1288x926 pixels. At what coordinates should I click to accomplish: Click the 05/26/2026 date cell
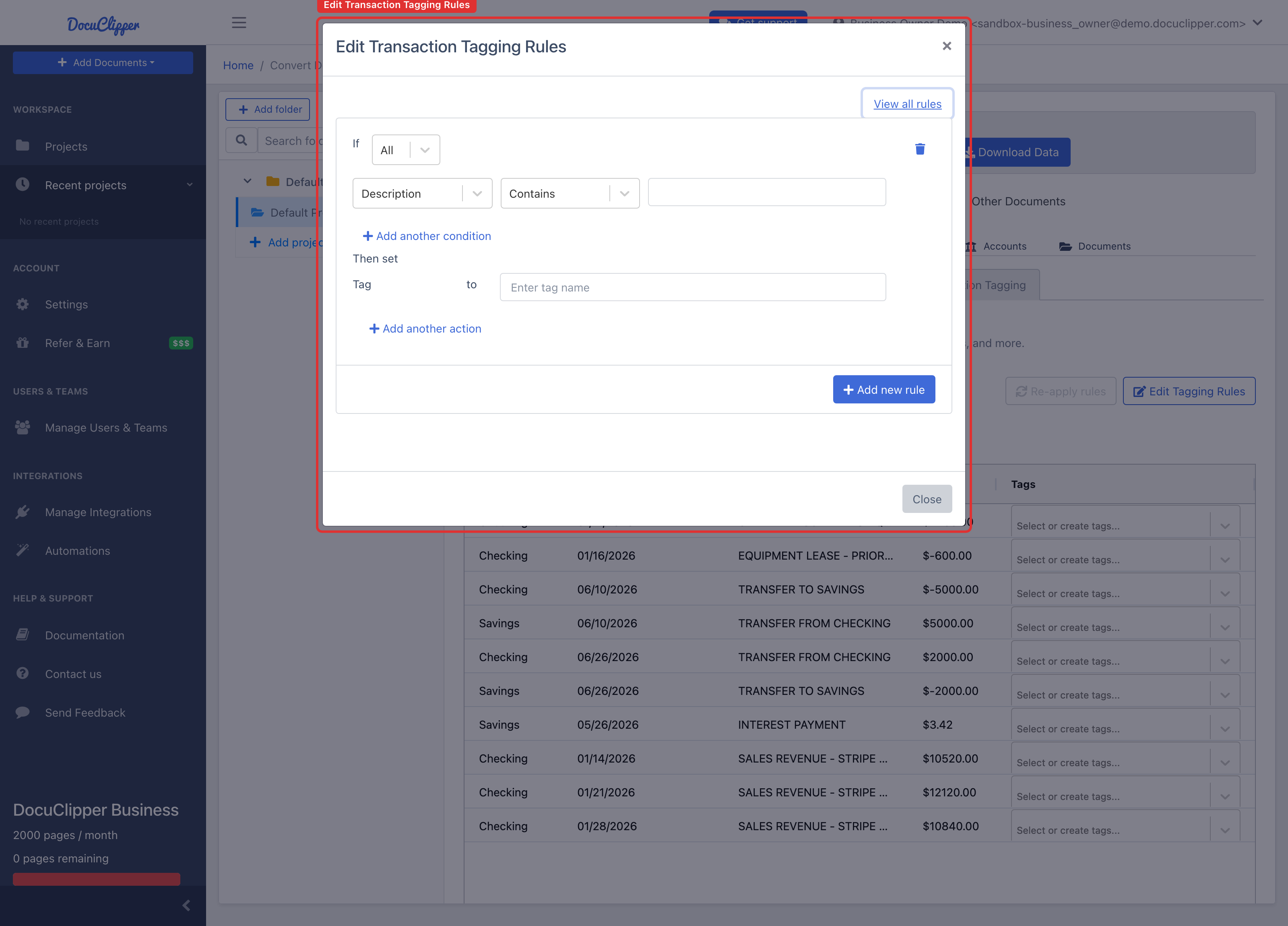pyautogui.click(x=608, y=724)
